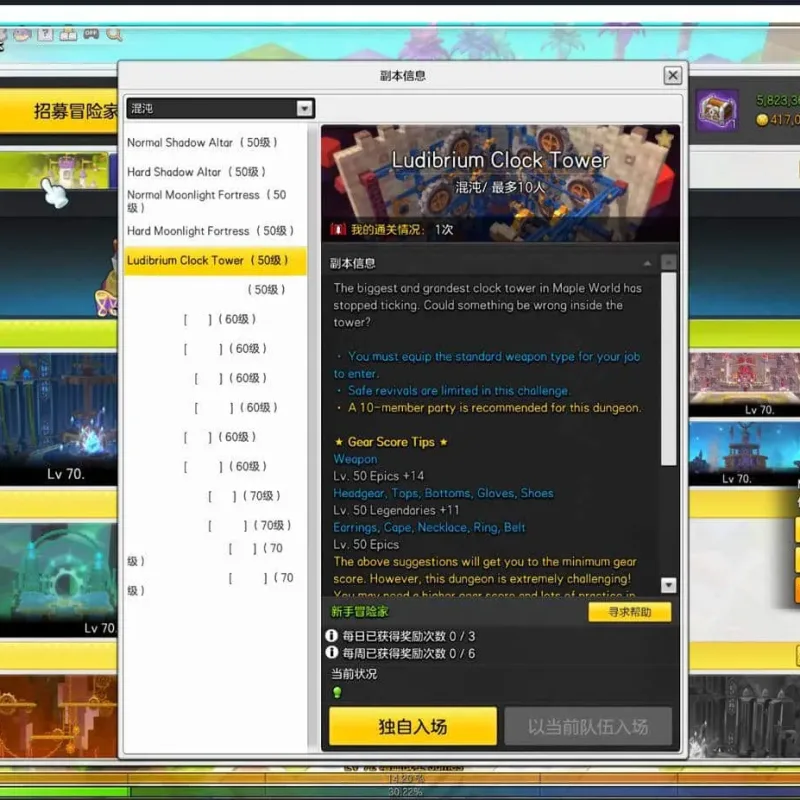Click info icon beside daily reward count

(x=332, y=636)
